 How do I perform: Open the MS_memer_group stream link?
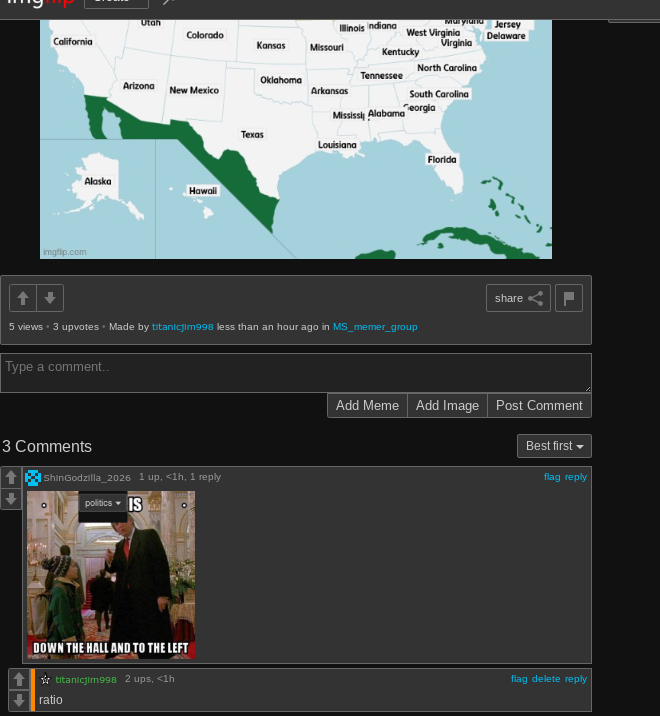[375, 327]
